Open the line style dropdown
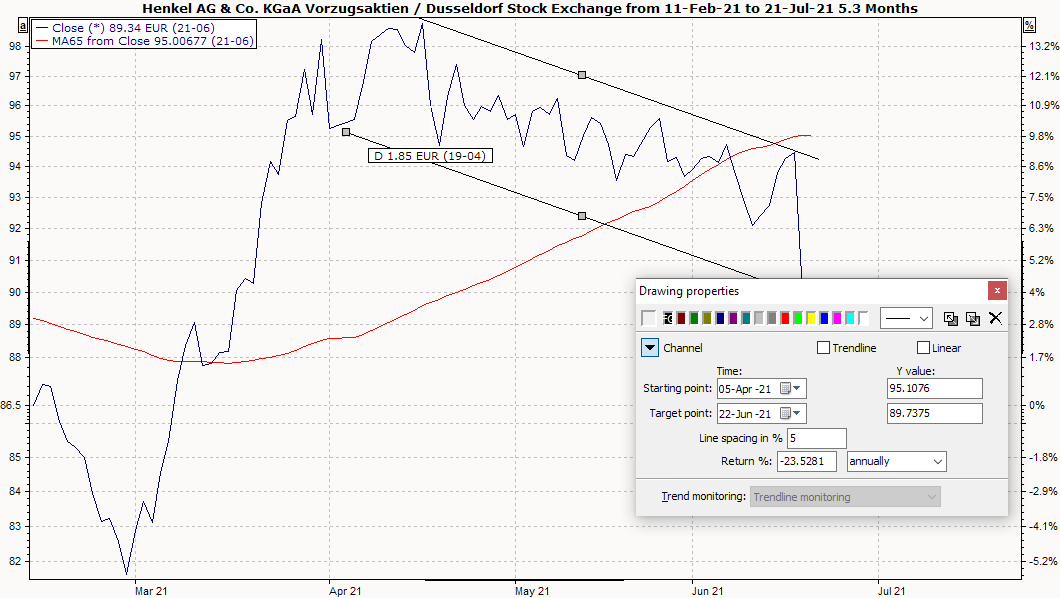 906,318
